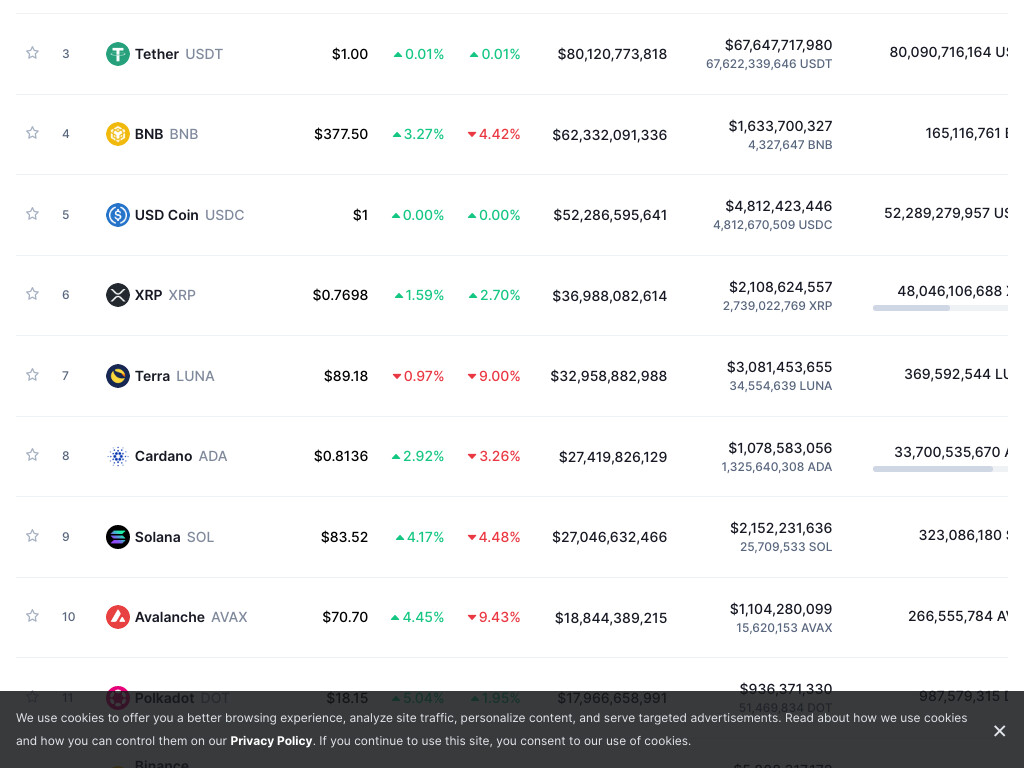Click Solana circulating supply 323,086,180

963,536
